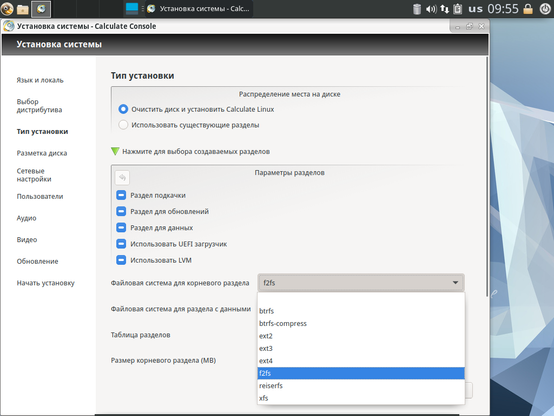Choose ext2 from the filesystem list
554x416 pixels.
[361, 336]
